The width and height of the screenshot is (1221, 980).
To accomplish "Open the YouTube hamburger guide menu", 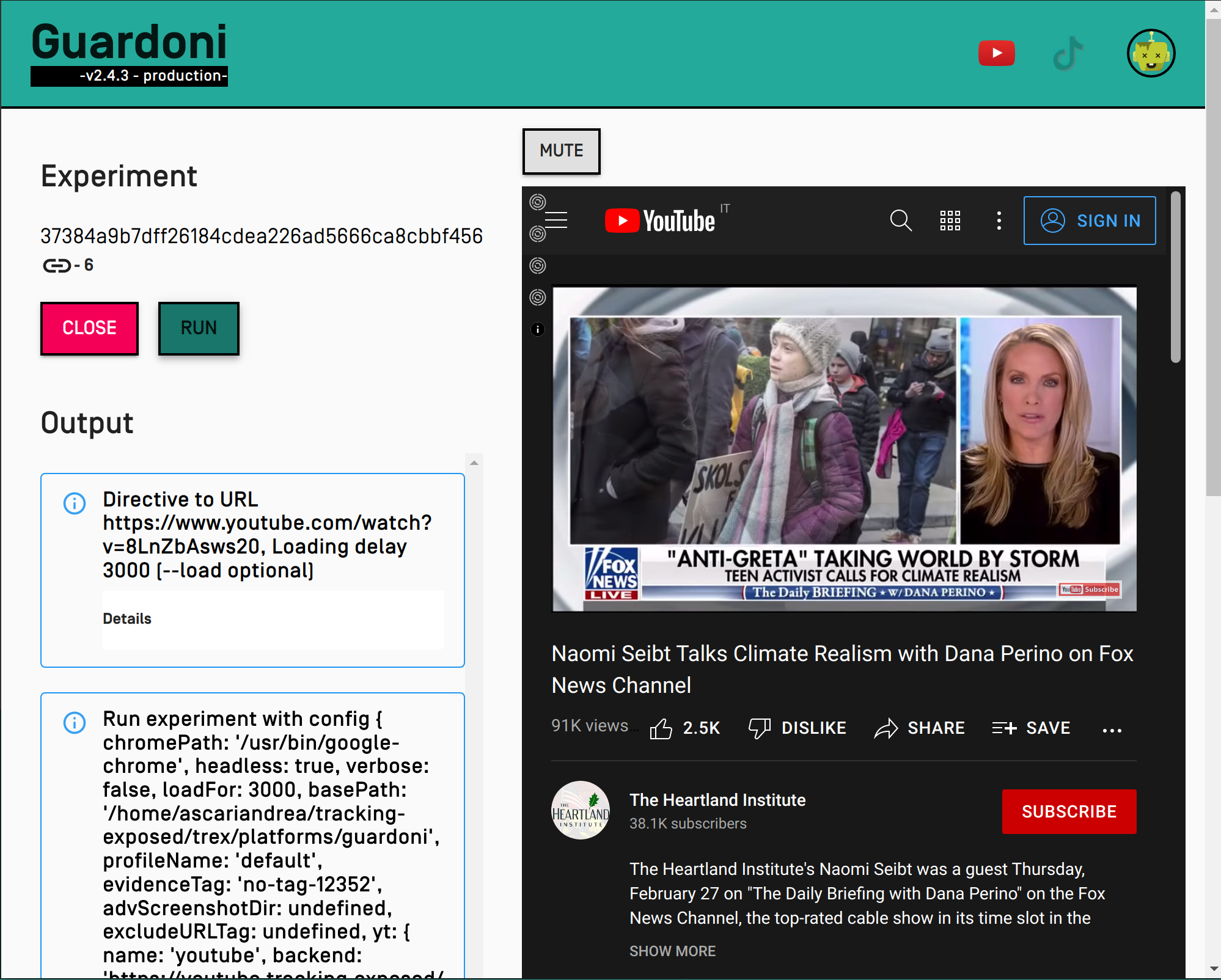I will pyautogui.click(x=556, y=220).
